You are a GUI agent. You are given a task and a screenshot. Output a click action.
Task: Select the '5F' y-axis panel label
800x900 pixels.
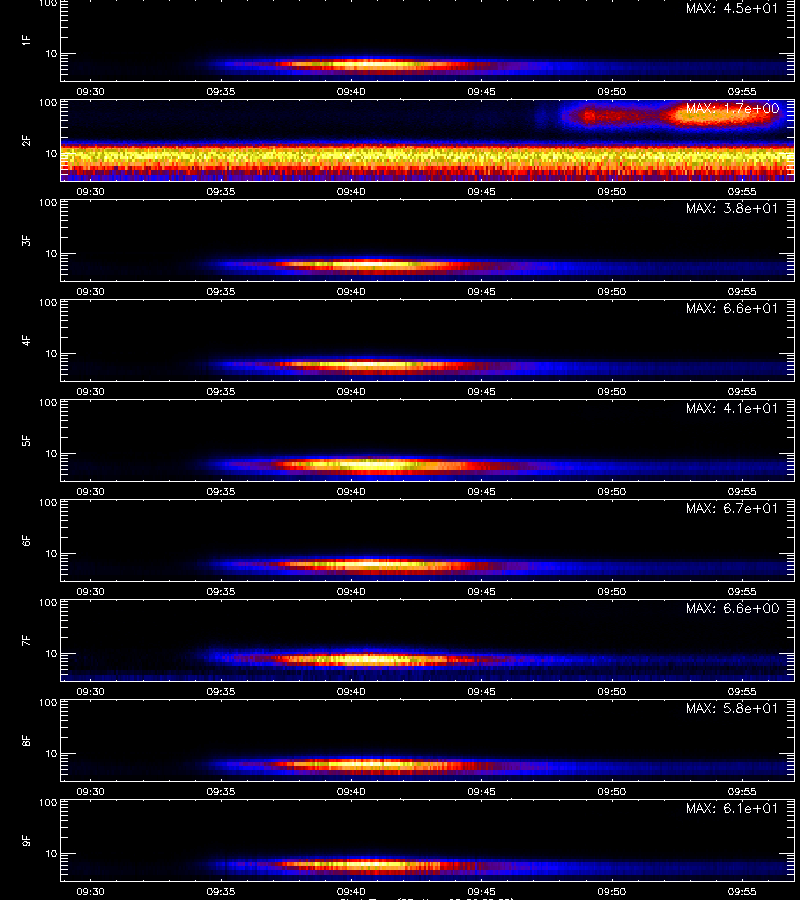click(26, 440)
